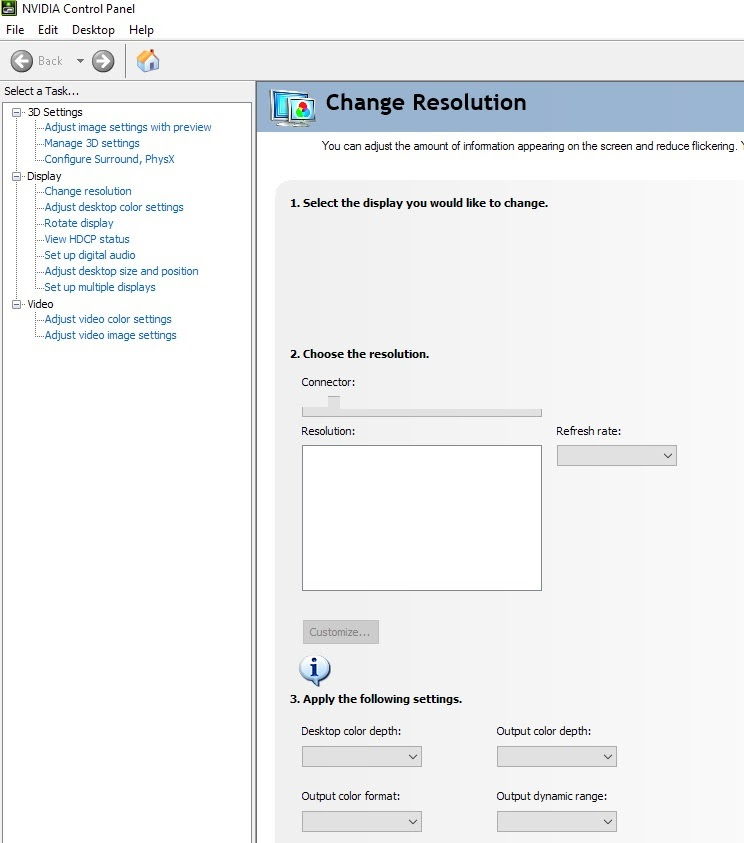
Task: Select Change resolution in the task tree
Action: tap(88, 191)
